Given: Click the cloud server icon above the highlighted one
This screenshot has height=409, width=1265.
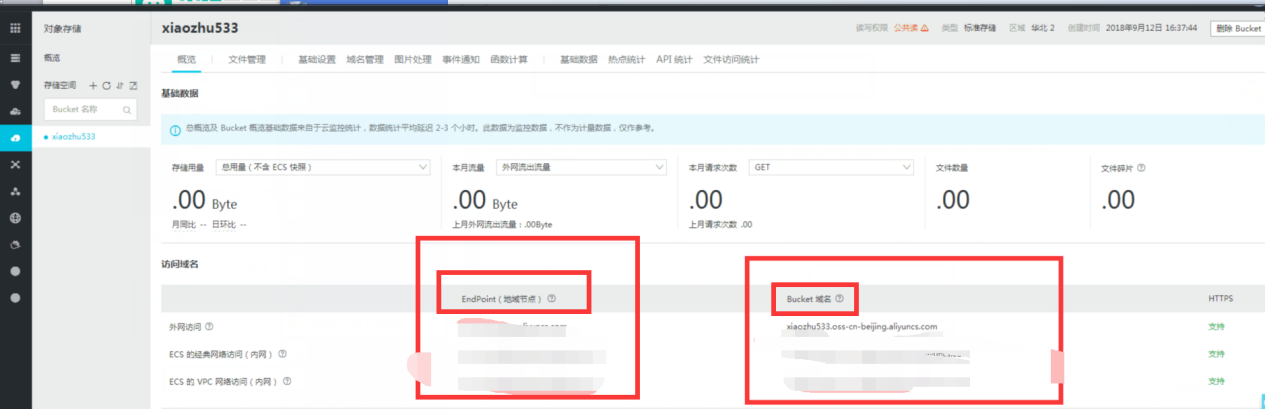Looking at the screenshot, I should point(15,110).
